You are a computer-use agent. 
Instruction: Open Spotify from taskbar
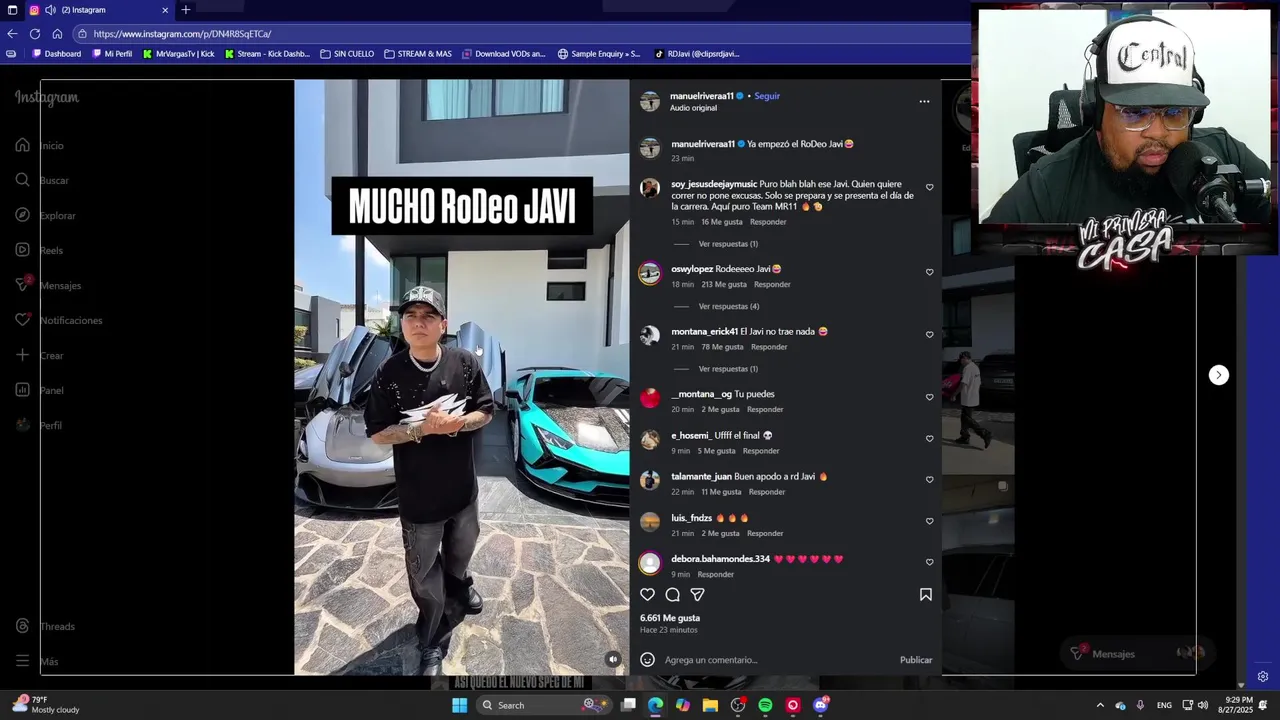point(765,705)
